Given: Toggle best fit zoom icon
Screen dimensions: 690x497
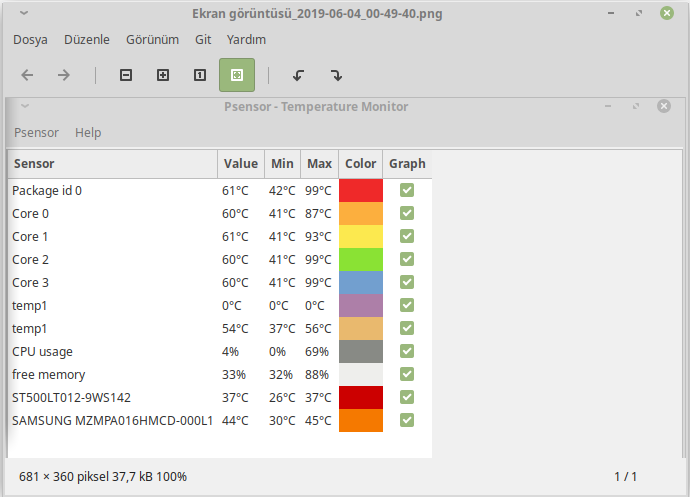Looking at the screenshot, I should (237, 75).
